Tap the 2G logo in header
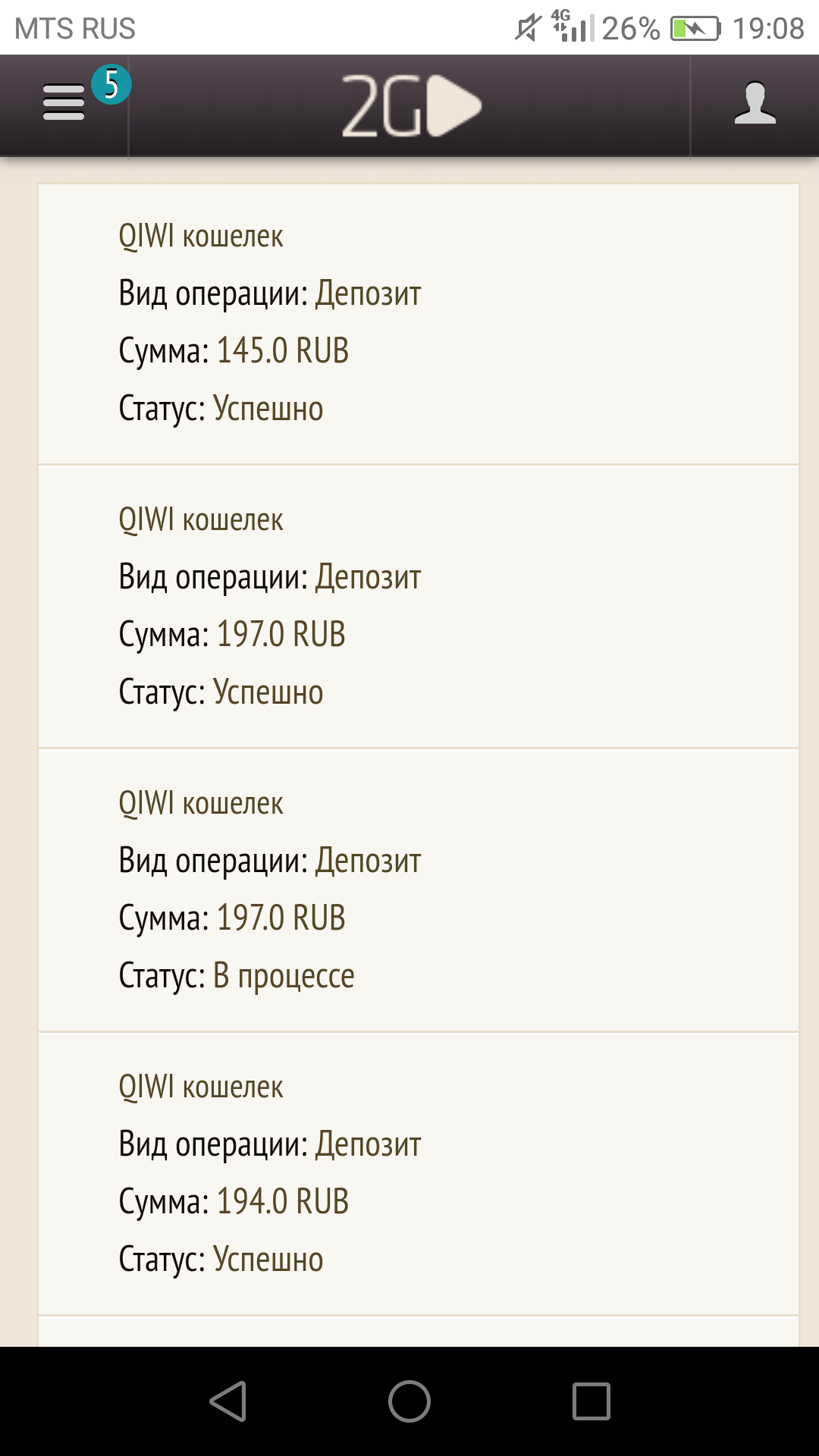The image size is (819, 1456). coord(410,106)
